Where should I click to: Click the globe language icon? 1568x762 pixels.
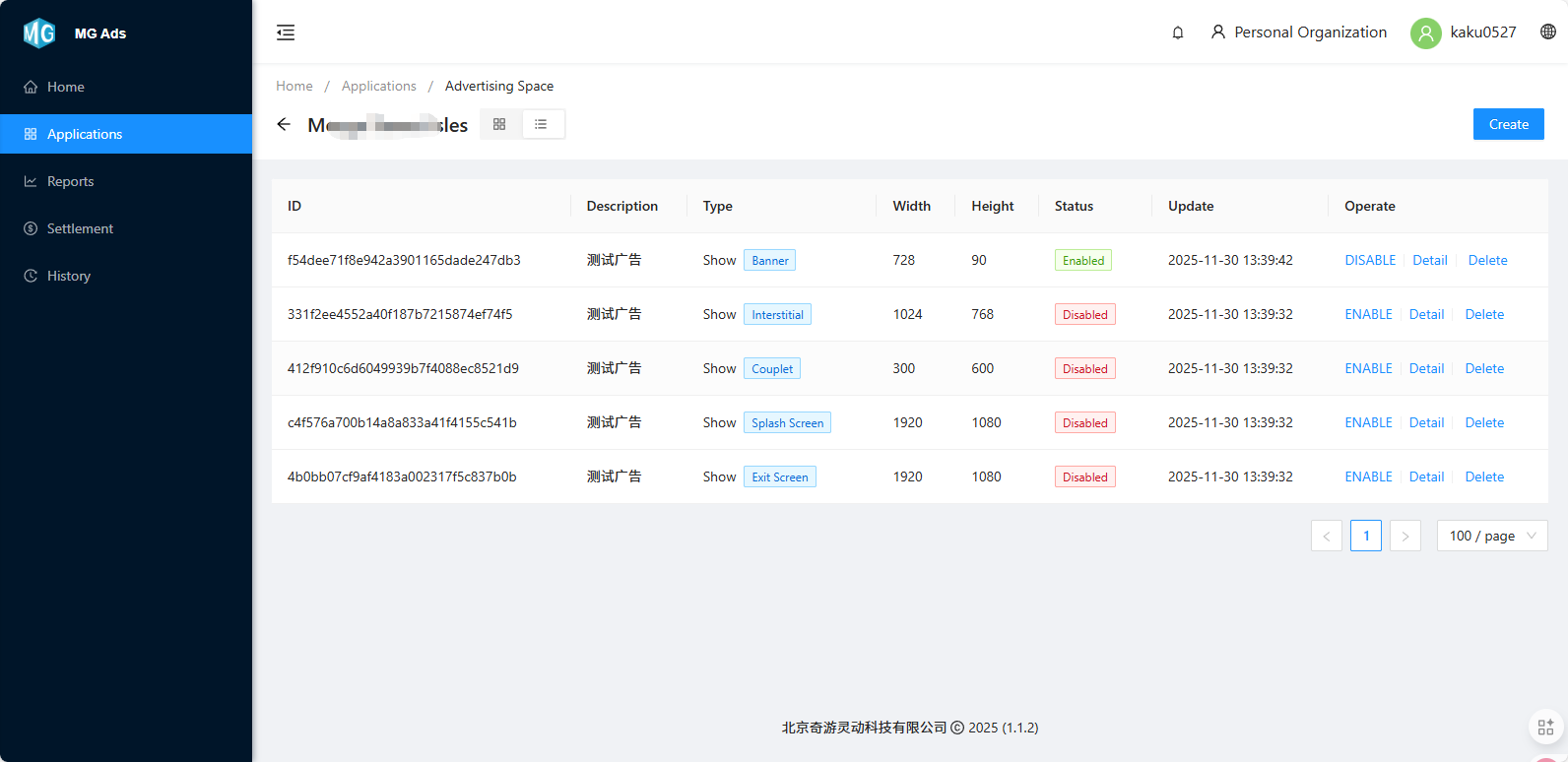(1547, 32)
